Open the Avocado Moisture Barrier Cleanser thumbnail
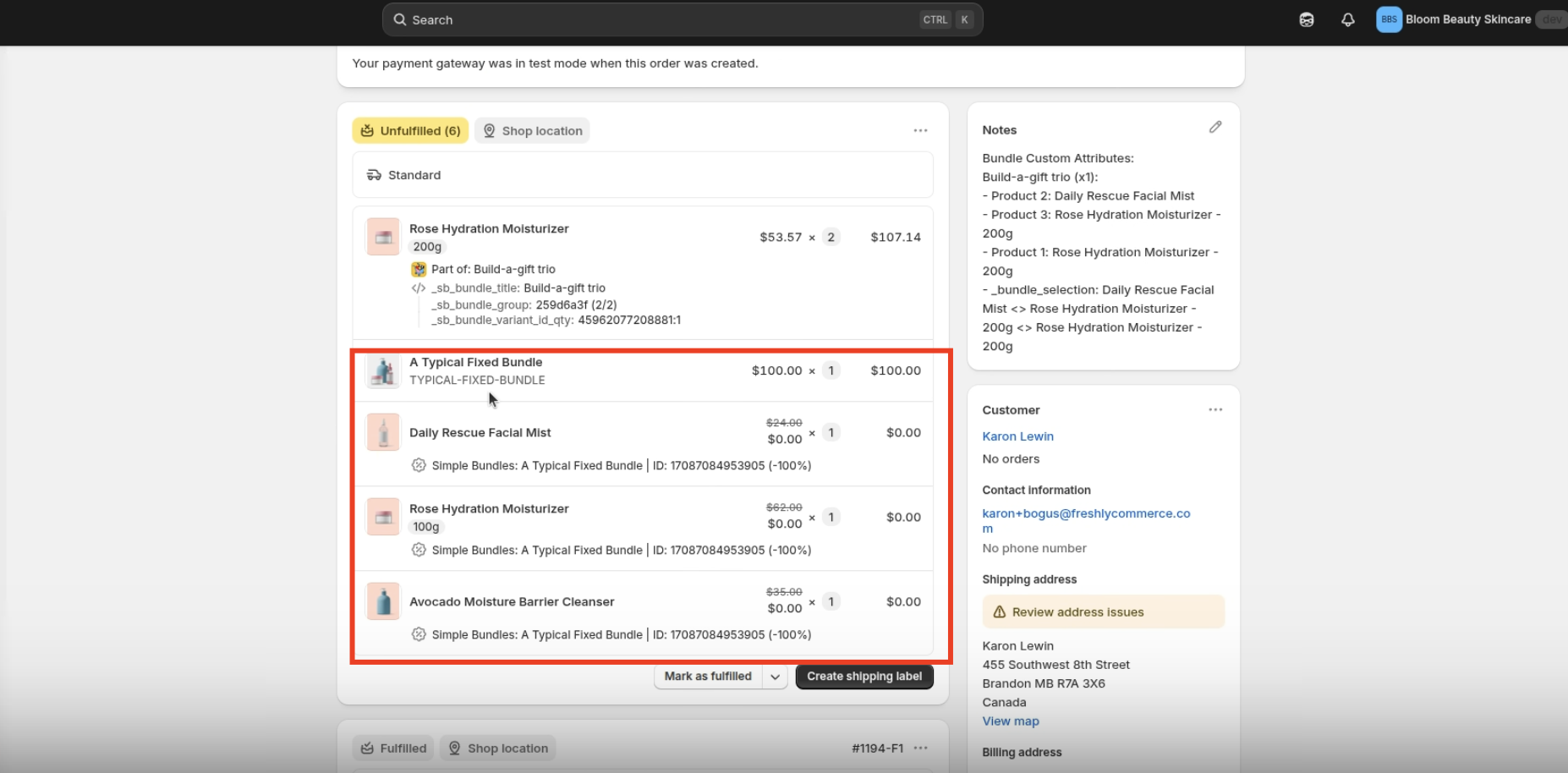 (x=383, y=601)
